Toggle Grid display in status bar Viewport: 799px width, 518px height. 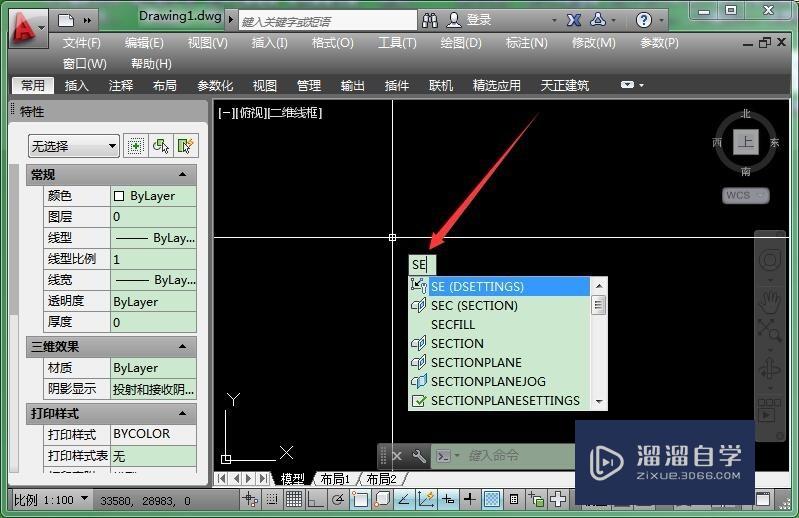click(x=294, y=500)
